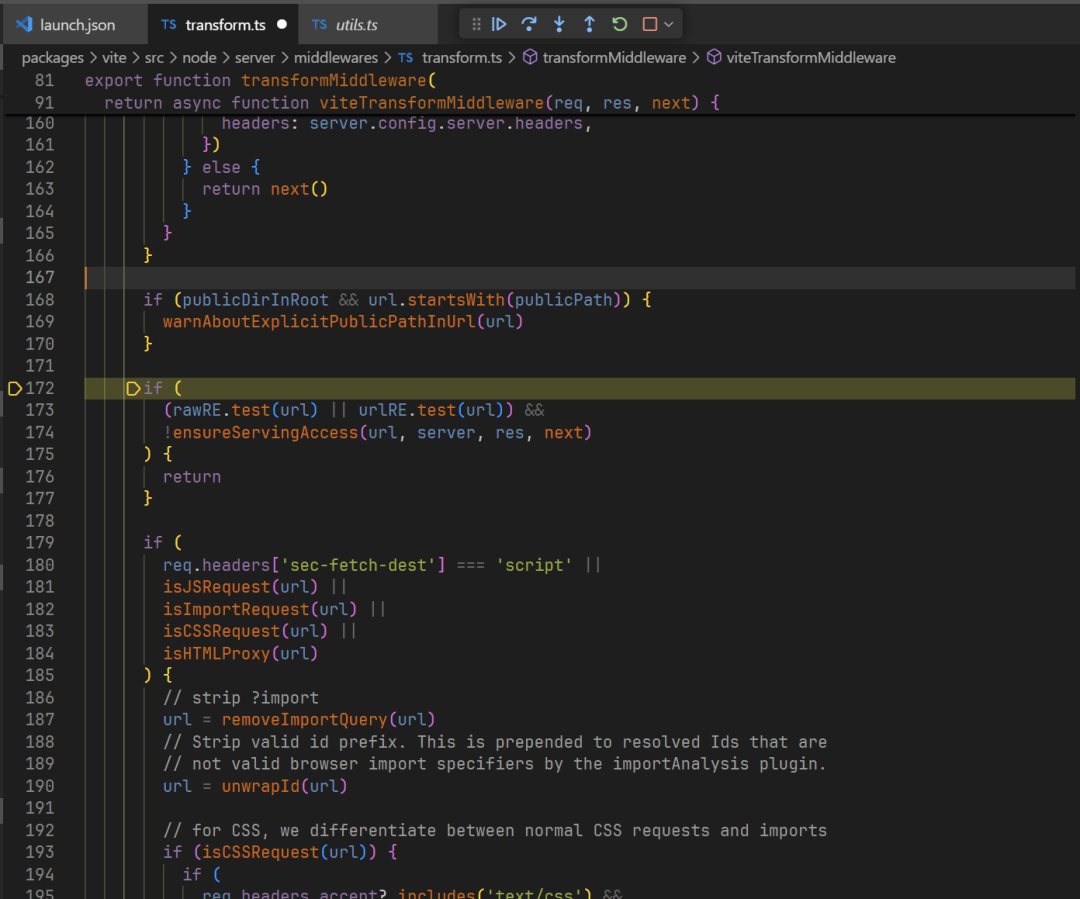
Task: Open the utils.ts editor tab
Action: click(x=355, y=24)
